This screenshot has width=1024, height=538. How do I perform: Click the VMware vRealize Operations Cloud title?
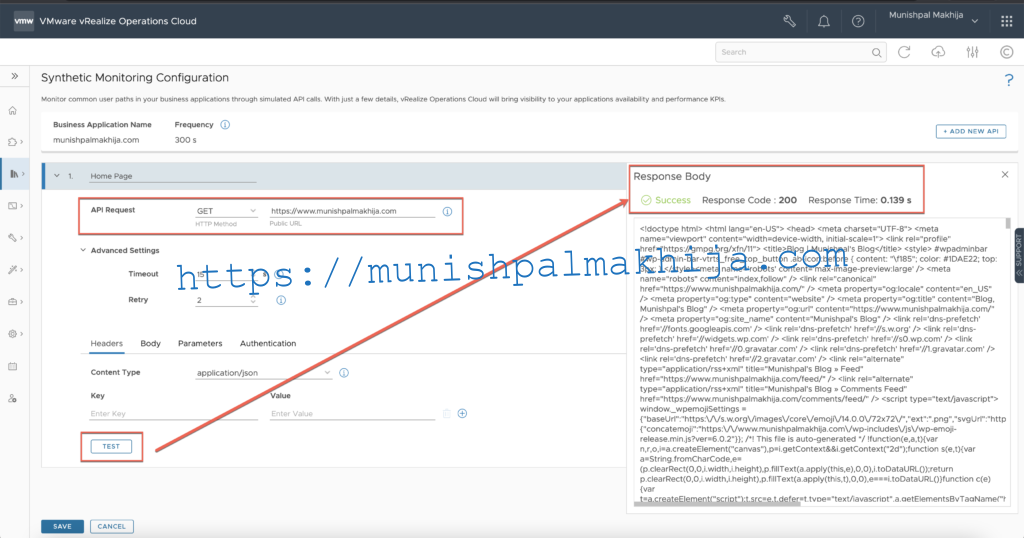point(118,21)
